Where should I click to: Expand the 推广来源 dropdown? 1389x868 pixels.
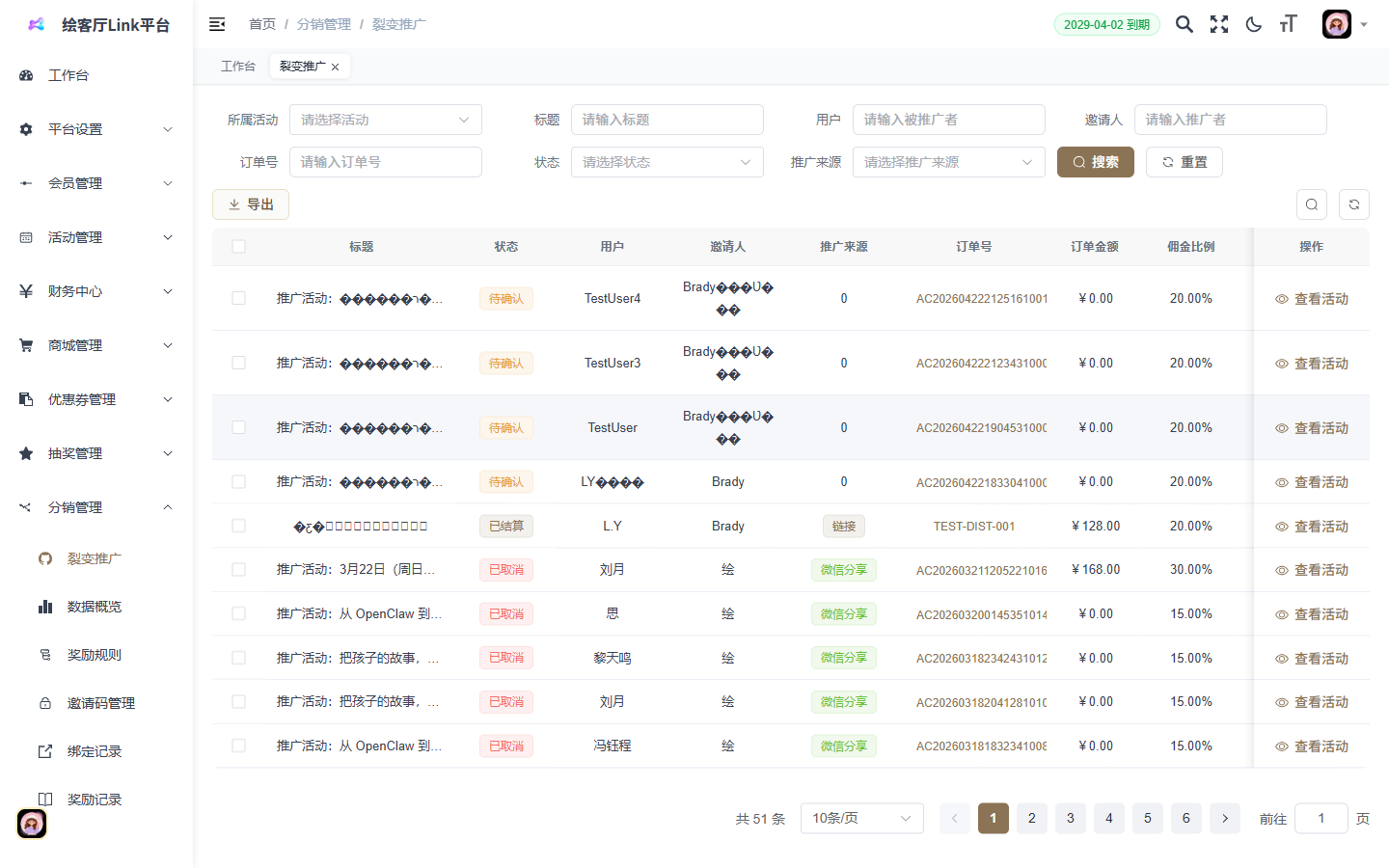click(948, 162)
